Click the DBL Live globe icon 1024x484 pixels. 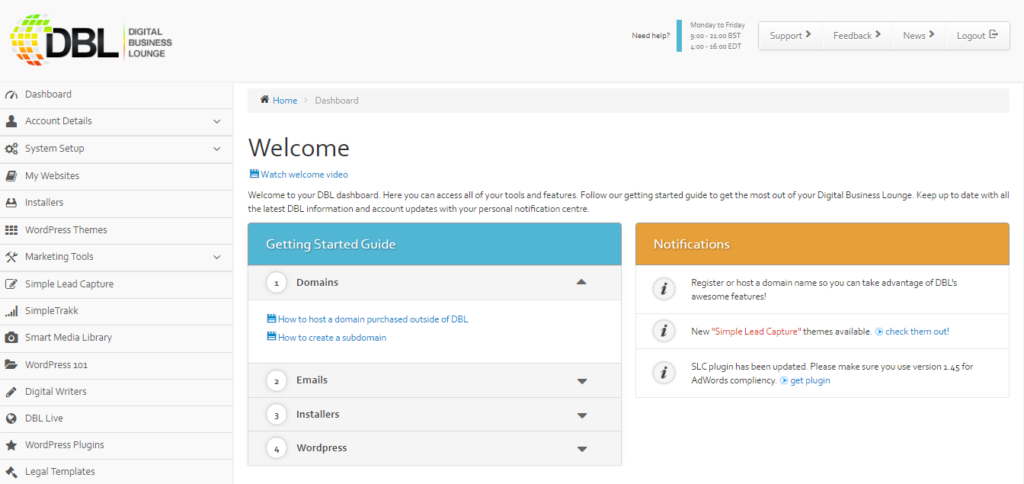[11, 419]
